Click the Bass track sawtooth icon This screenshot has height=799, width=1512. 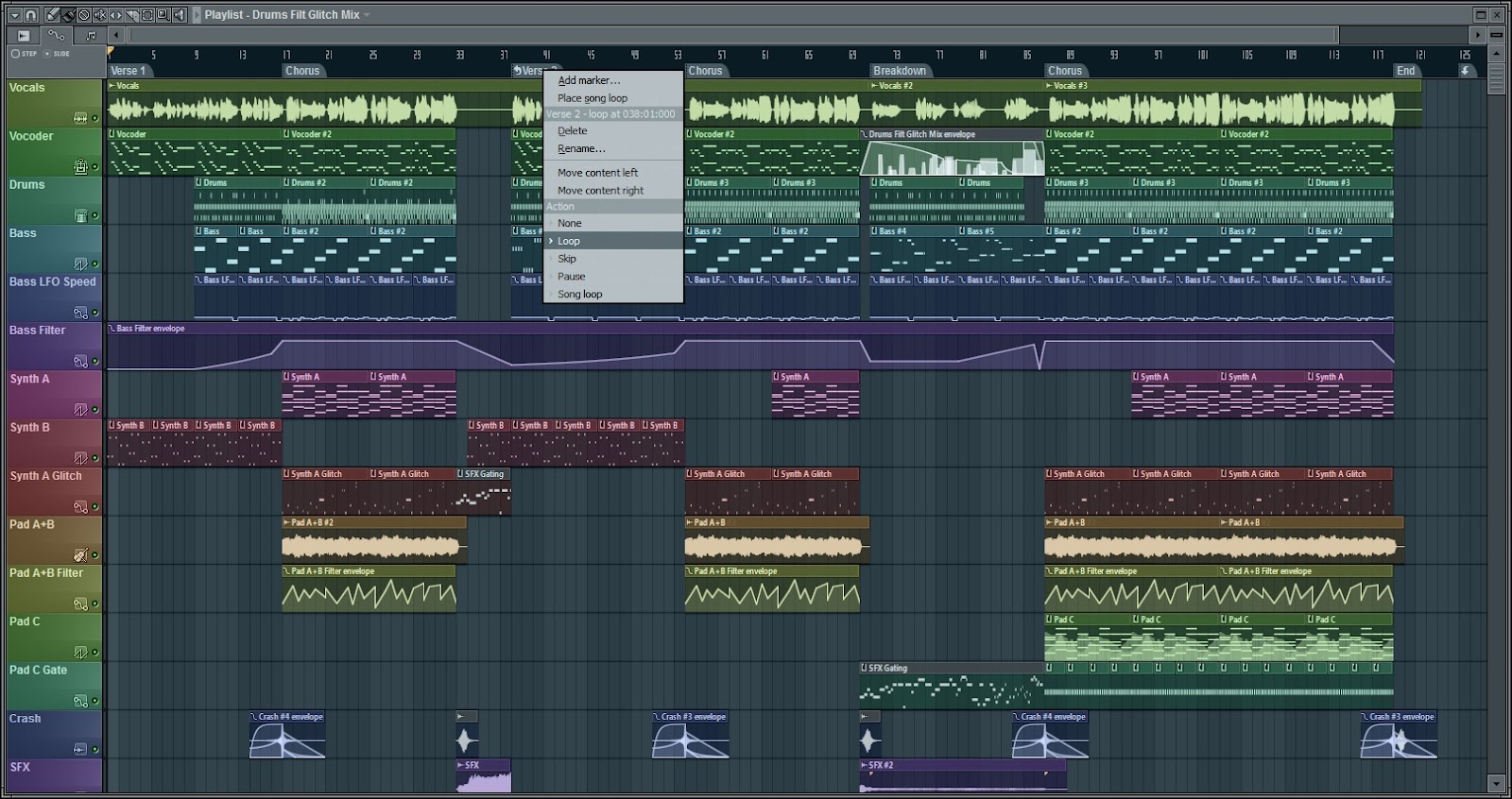pyautogui.click(x=80, y=264)
